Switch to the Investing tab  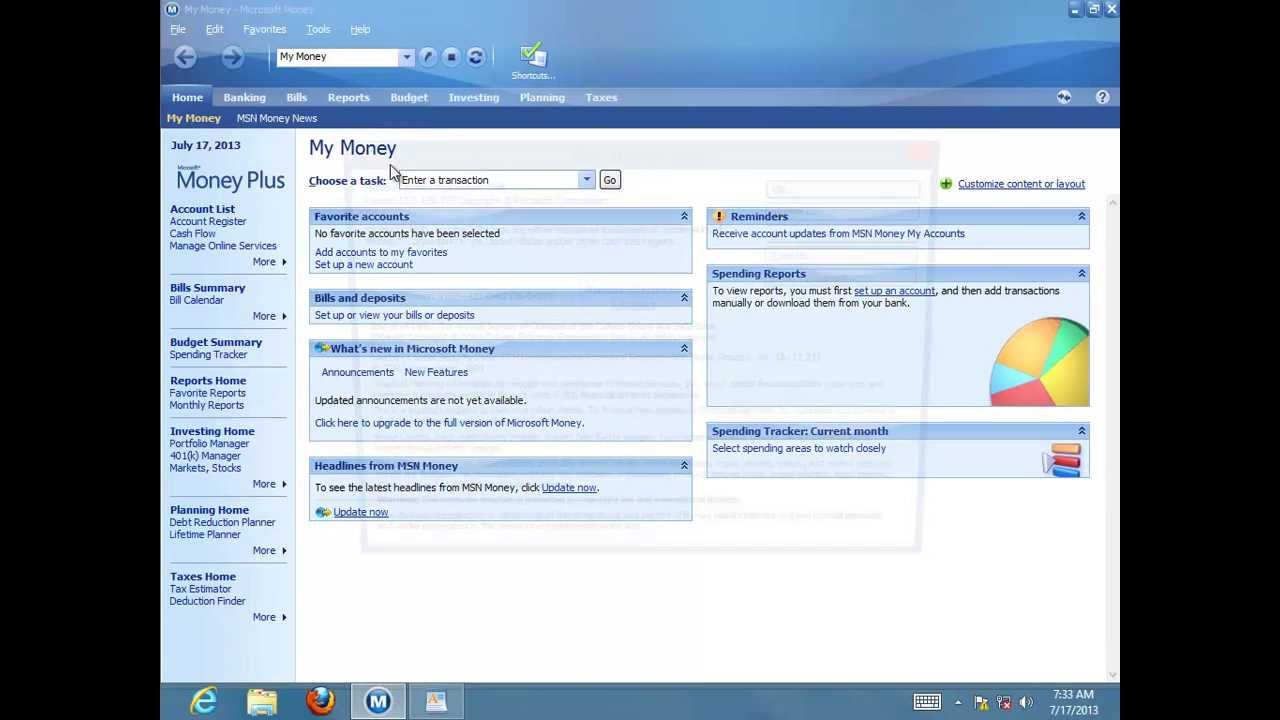[474, 97]
